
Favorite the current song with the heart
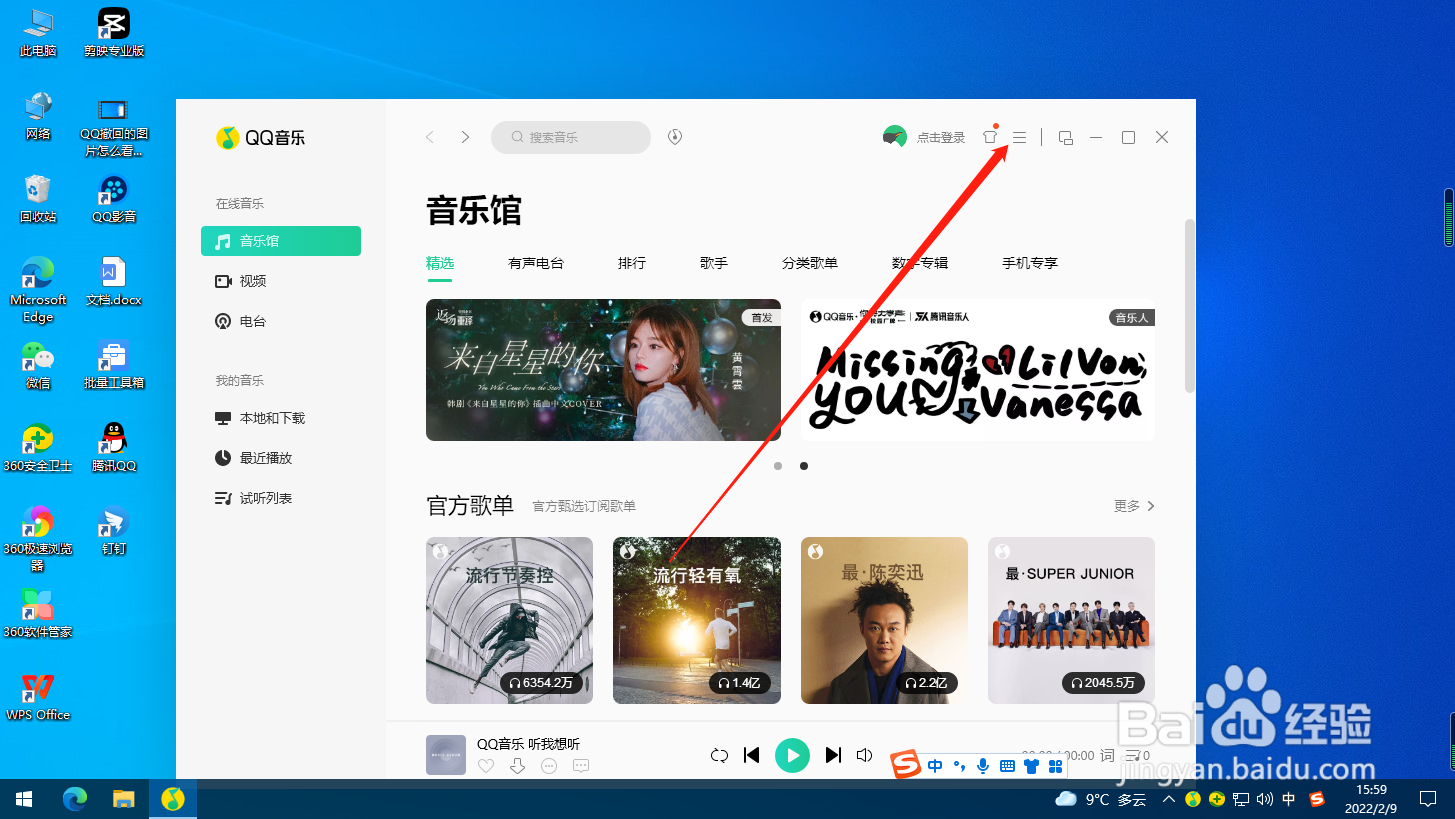tap(486, 765)
